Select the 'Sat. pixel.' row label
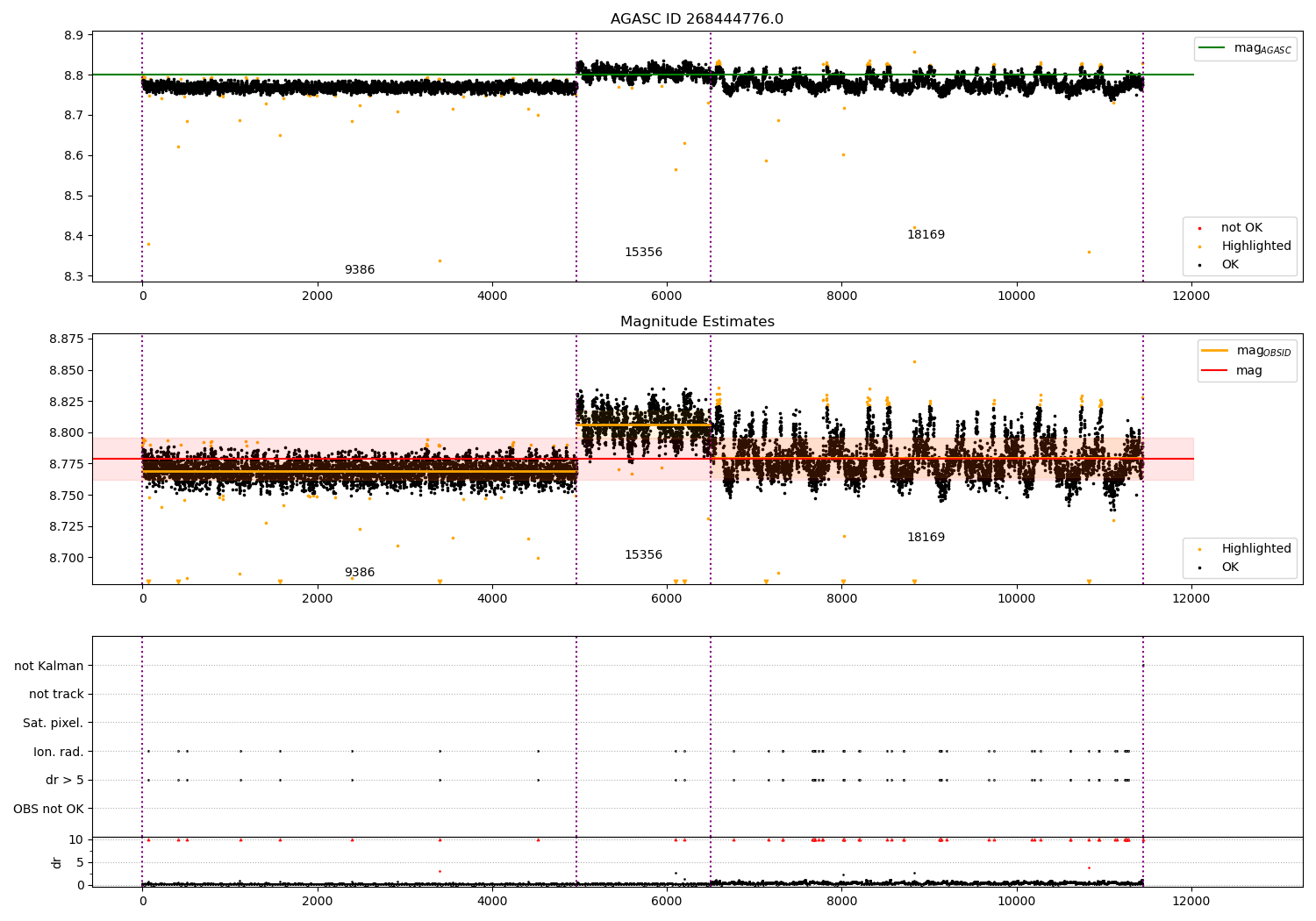Image resolution: width=1316 pixels, height=921 pixels. [54, 723]
